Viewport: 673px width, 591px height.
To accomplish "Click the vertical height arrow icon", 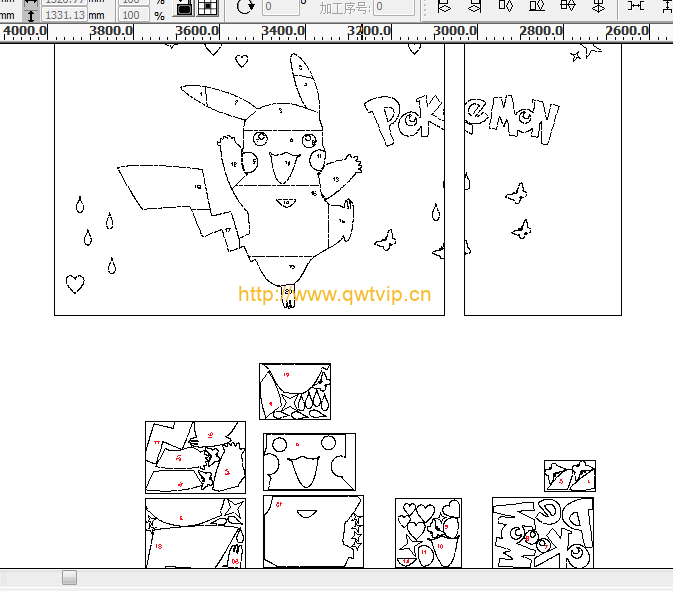I will click(x=31, y=16).
